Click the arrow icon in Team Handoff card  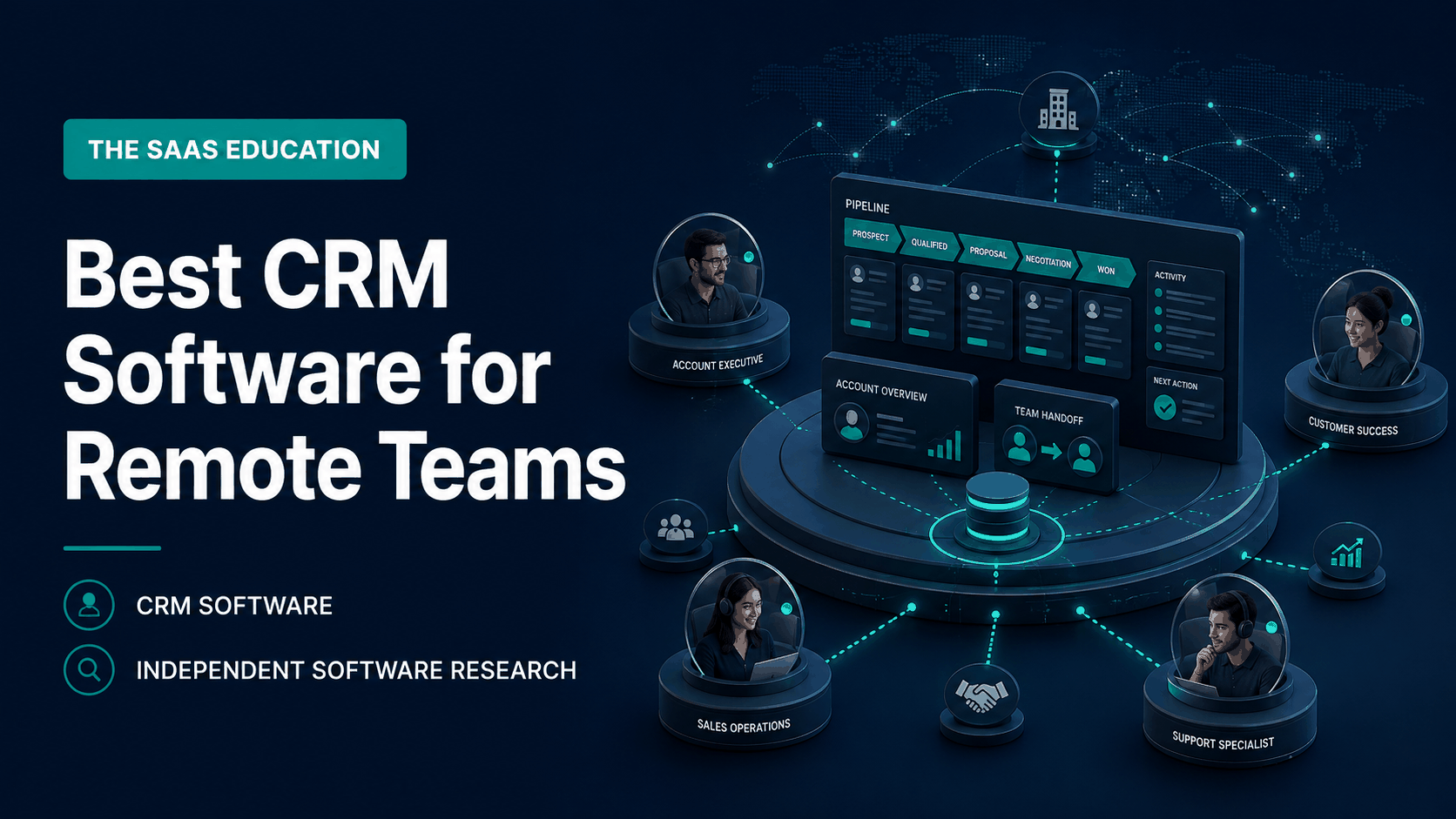coord(1052,451)
